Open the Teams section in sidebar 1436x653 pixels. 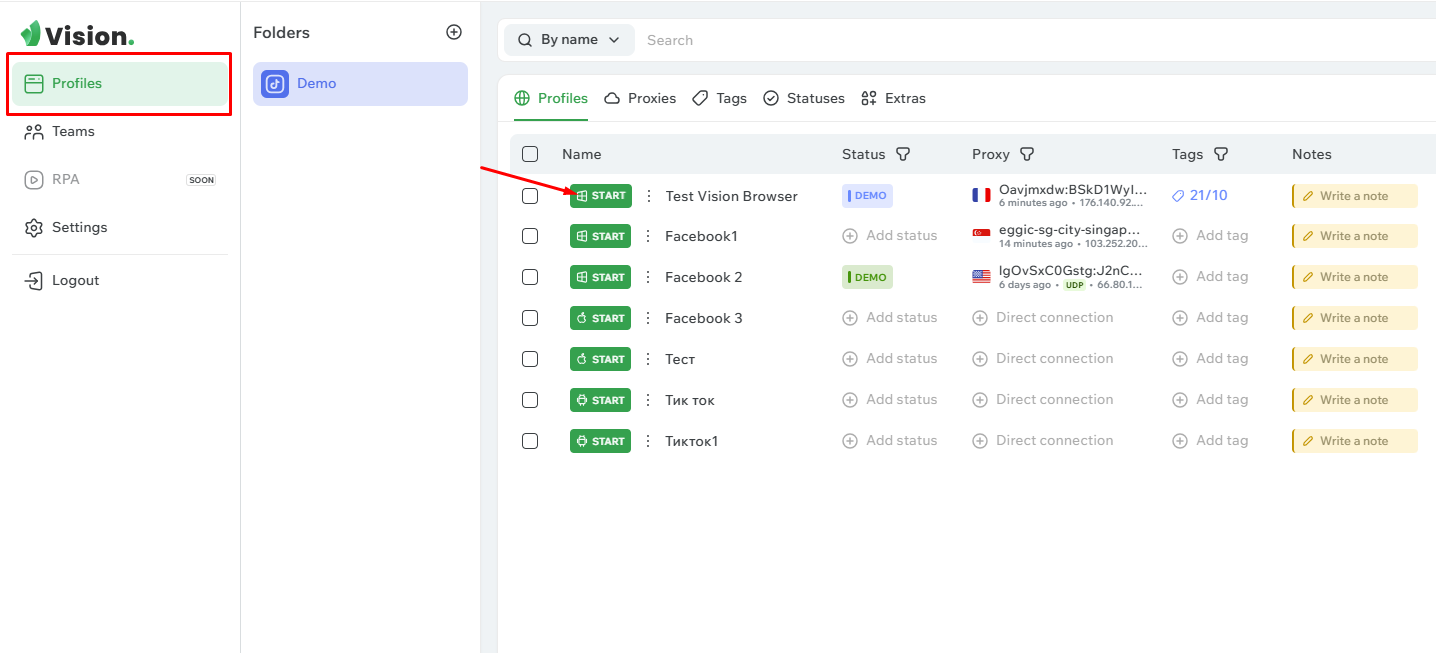point(120,132)
